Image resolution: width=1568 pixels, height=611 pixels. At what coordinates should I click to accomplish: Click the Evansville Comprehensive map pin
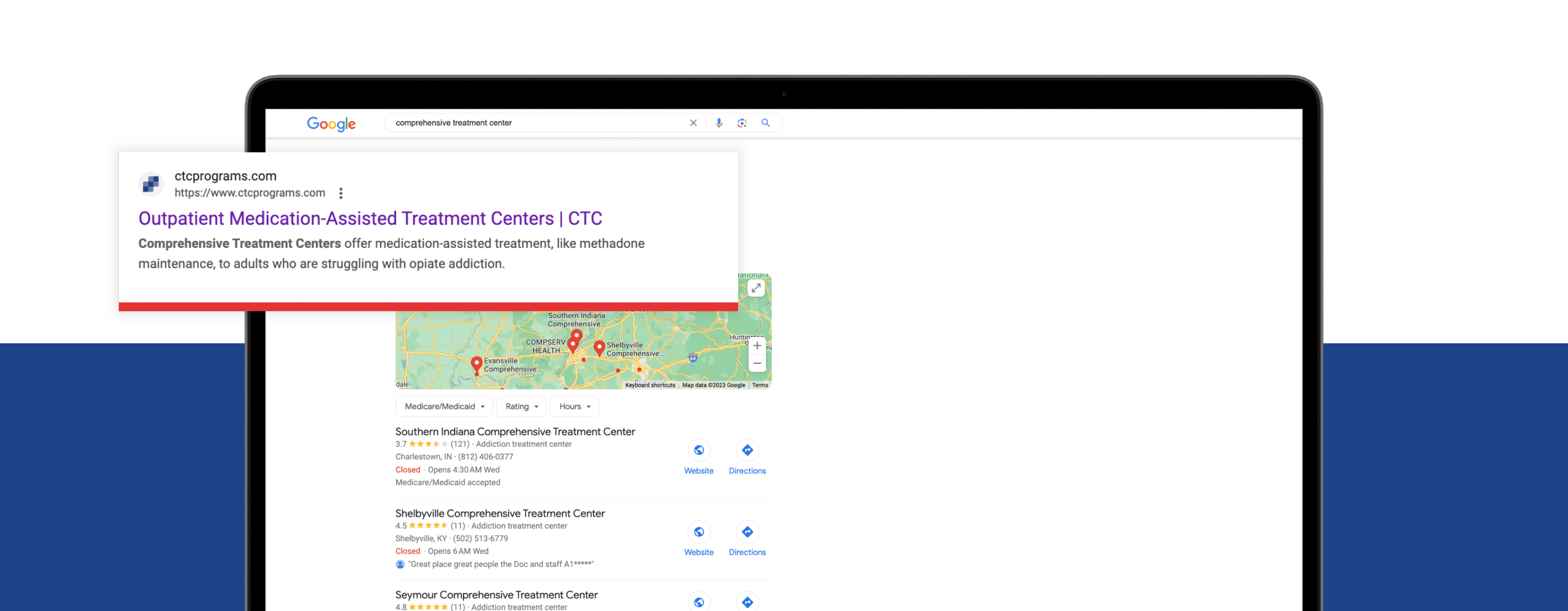tap(477, 364)
